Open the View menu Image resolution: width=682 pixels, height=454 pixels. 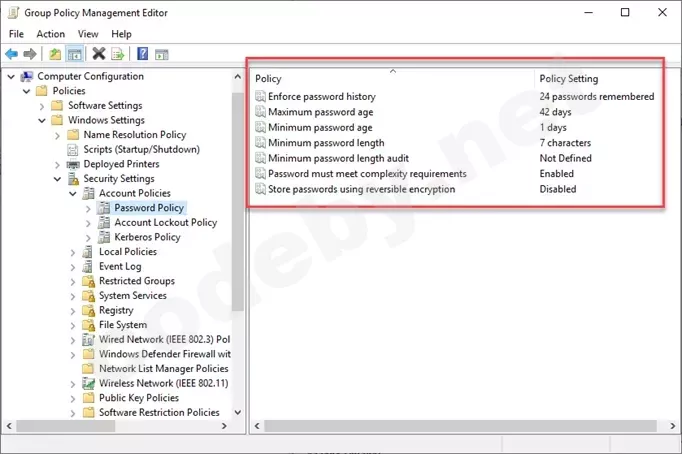click(x=88, y=34)
